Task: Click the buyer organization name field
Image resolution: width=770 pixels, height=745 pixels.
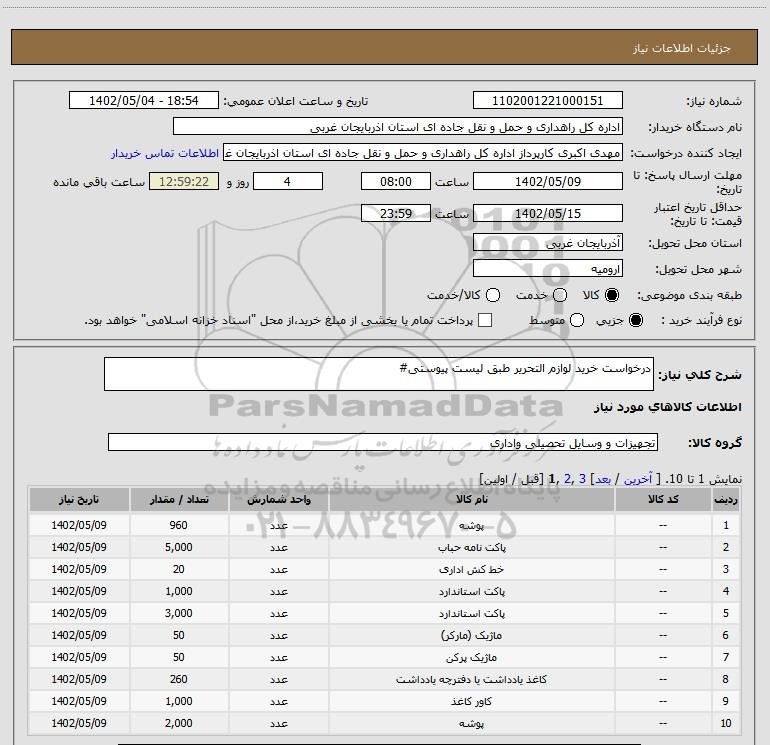Action: pos(398,127)
